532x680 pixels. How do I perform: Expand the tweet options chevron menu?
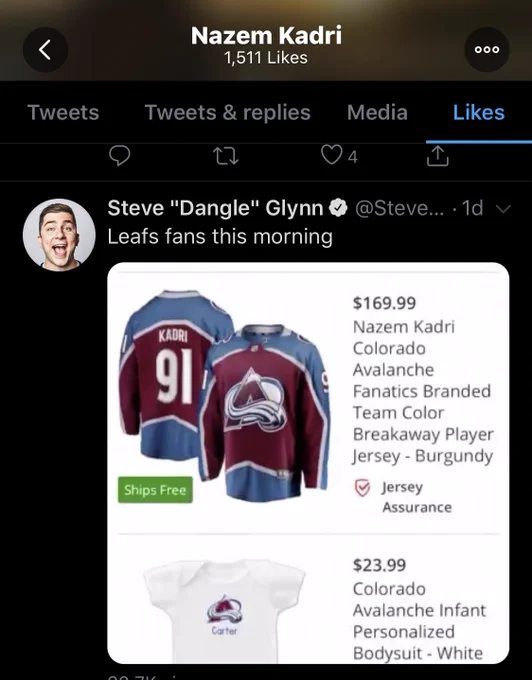point(503,209)
